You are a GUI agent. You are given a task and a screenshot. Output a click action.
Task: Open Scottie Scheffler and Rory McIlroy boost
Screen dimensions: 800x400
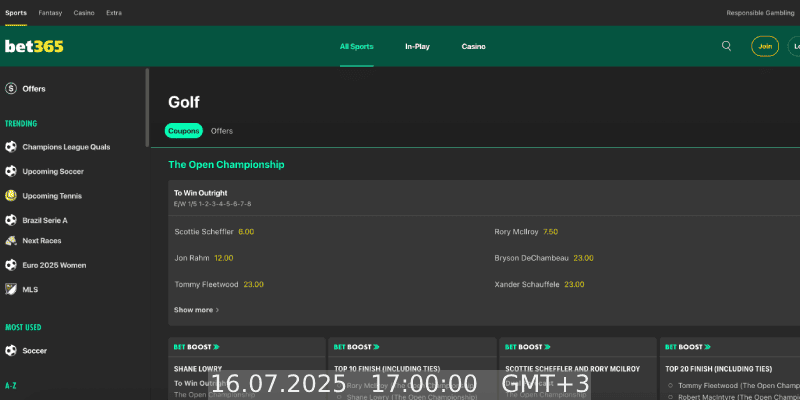tap(578, 368)
